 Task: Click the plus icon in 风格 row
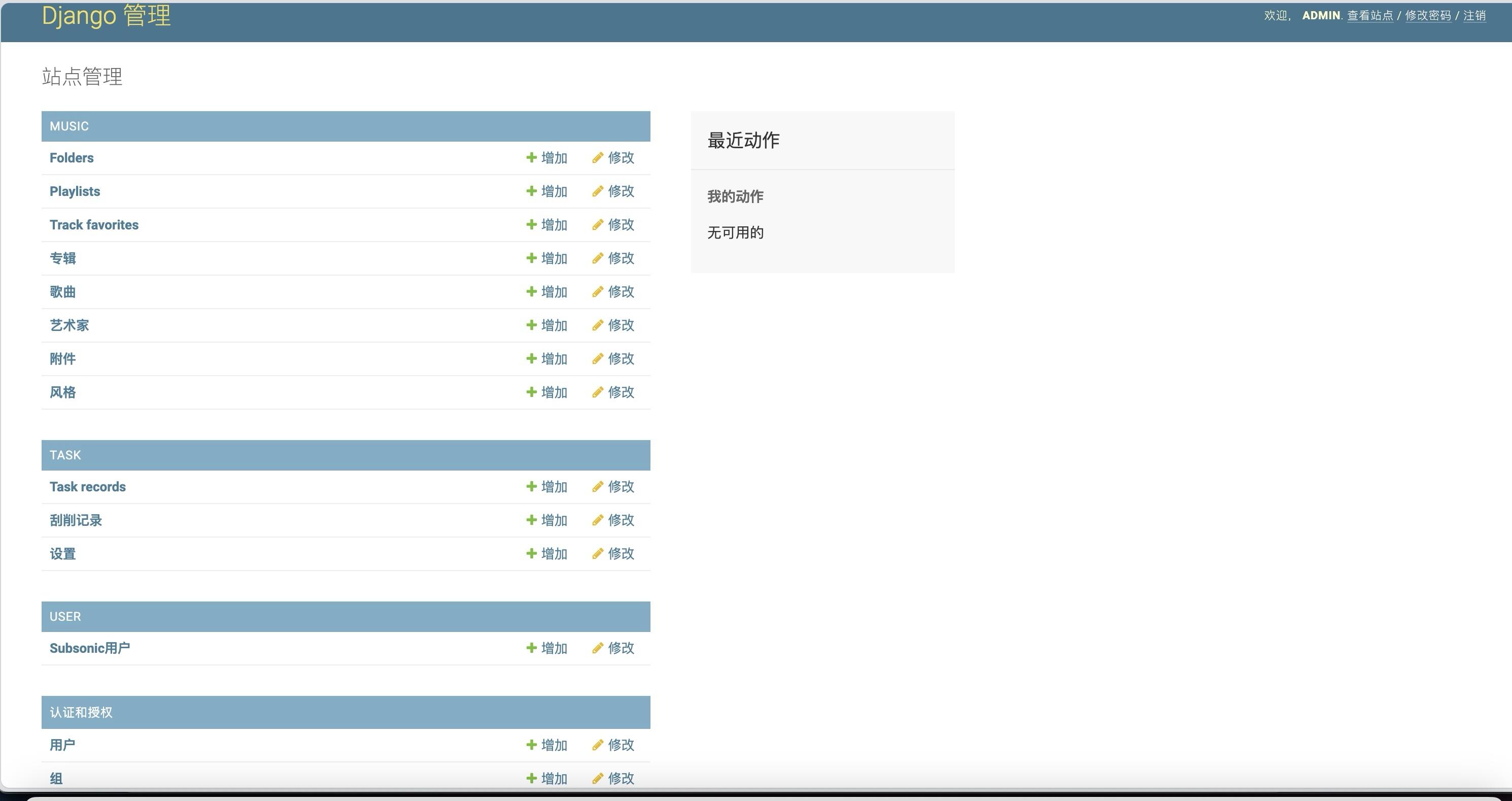click(531, 392)
